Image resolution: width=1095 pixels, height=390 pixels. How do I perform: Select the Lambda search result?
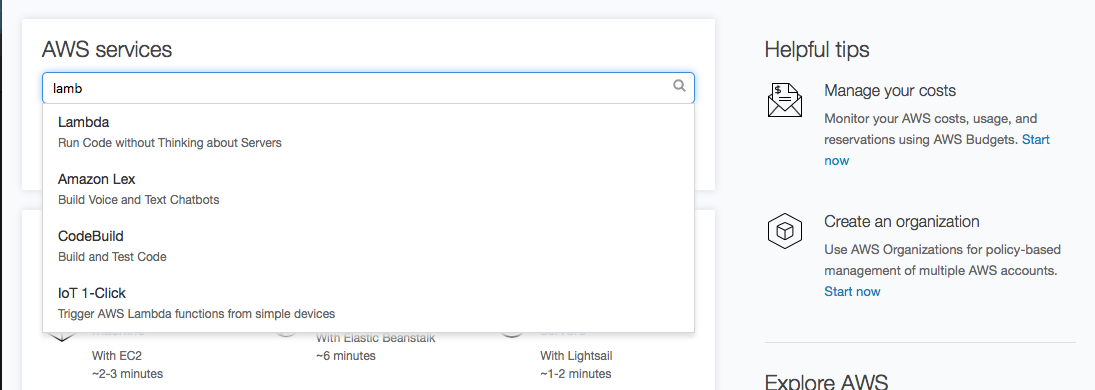point(368,132)
